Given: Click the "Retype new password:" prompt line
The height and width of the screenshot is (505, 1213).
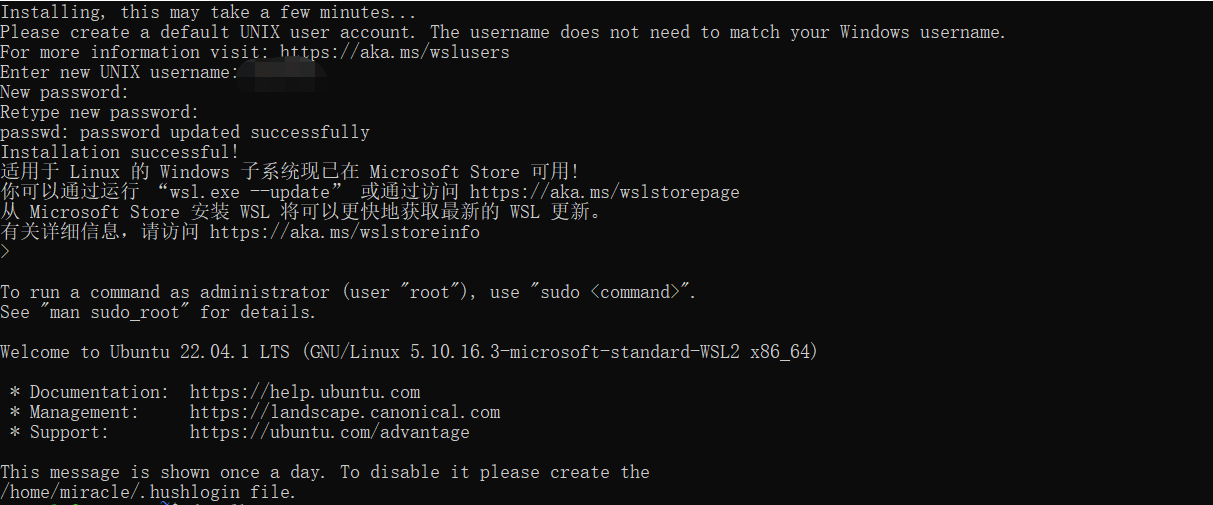Looking at the screenshot, I should [99, 112].
